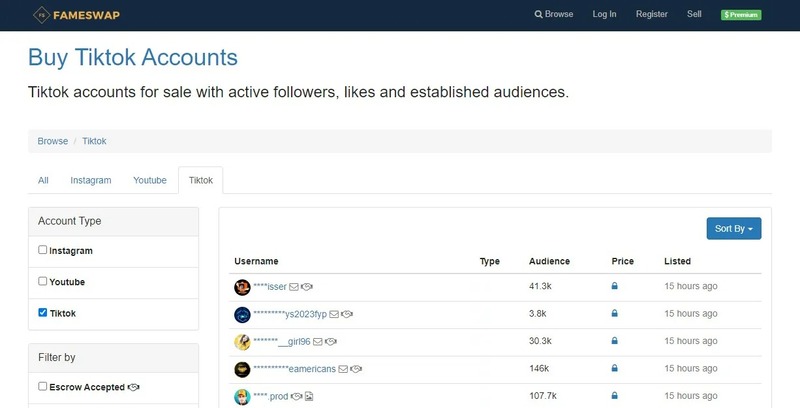Check the Youtube account type filter
The image size is (800, 408).
[43, 281]
